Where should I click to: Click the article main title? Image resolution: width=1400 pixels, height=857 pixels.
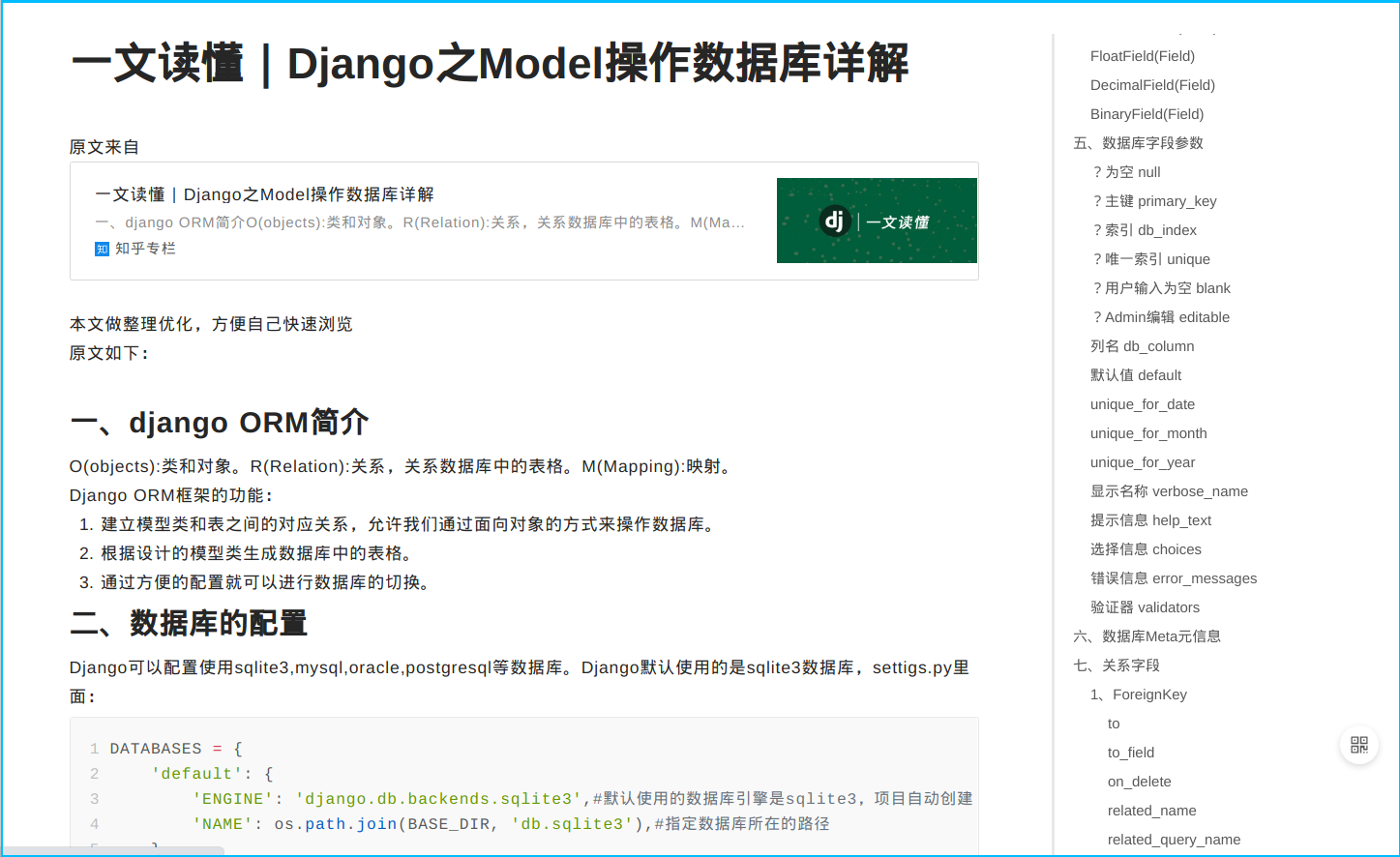pyautogui.click(x=490, y=64)
